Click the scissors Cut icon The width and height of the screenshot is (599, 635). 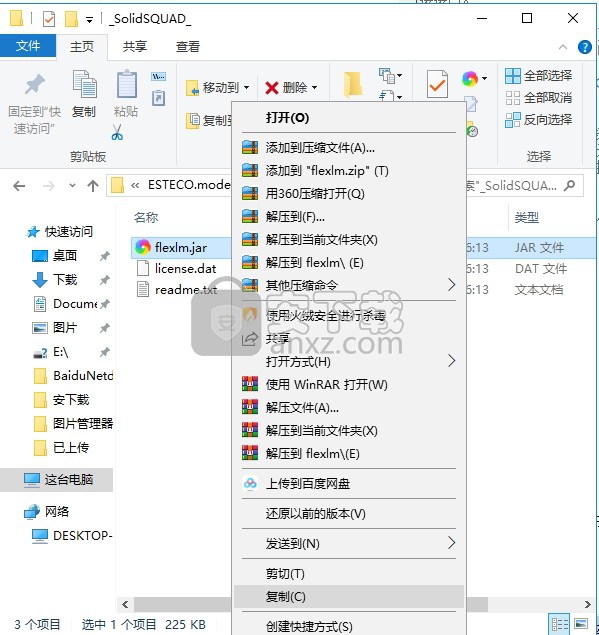pos(117,132)
